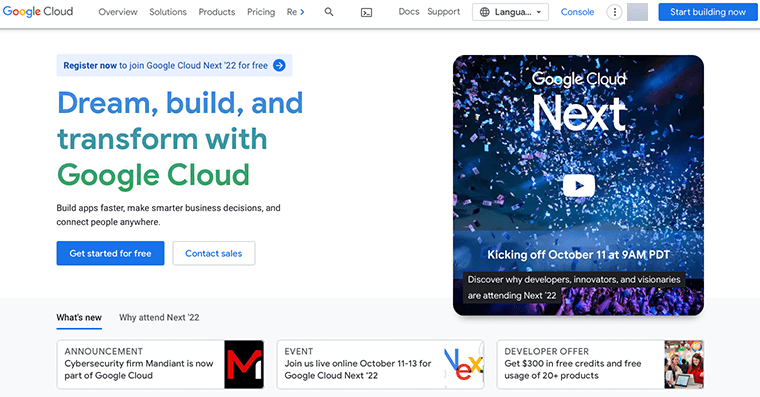The image size is (760, 397).
Task: Switch to Why attend Next '22 tab
Action: pos(159,318)
